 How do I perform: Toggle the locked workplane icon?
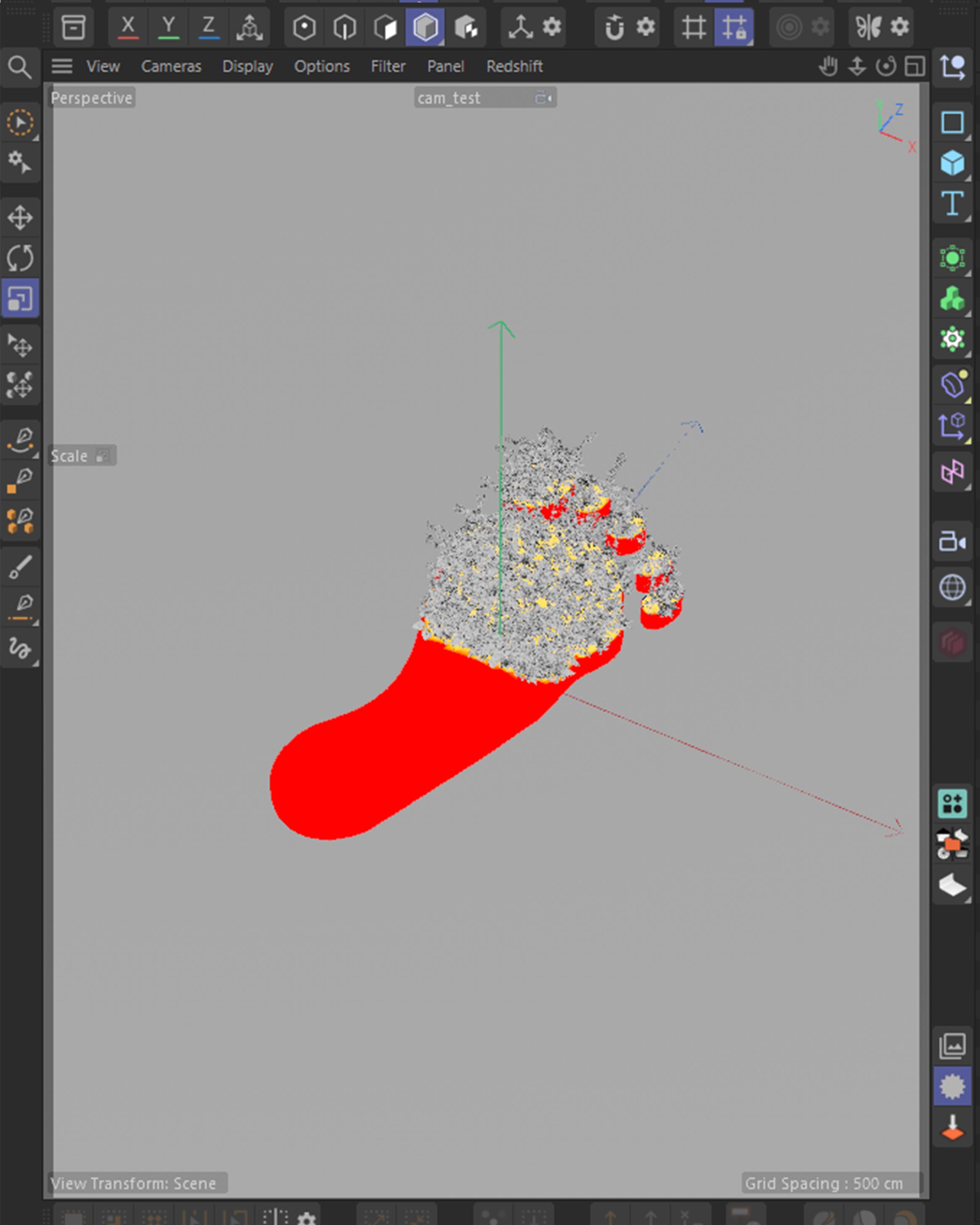click(734, 27)
